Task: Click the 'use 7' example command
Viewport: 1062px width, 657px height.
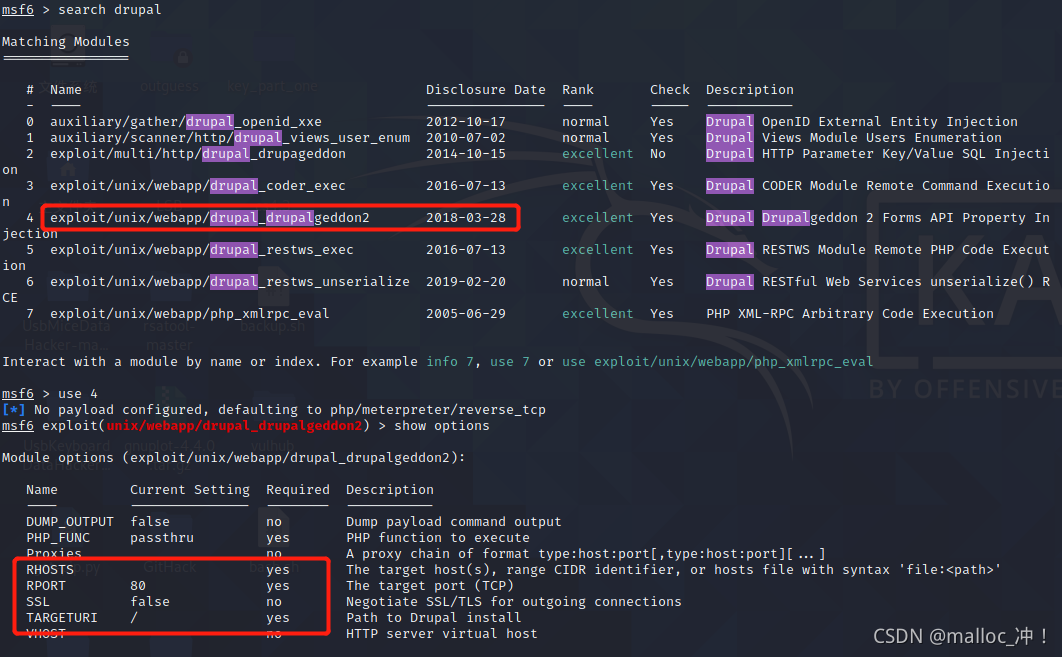Action: tap(510, 362)
